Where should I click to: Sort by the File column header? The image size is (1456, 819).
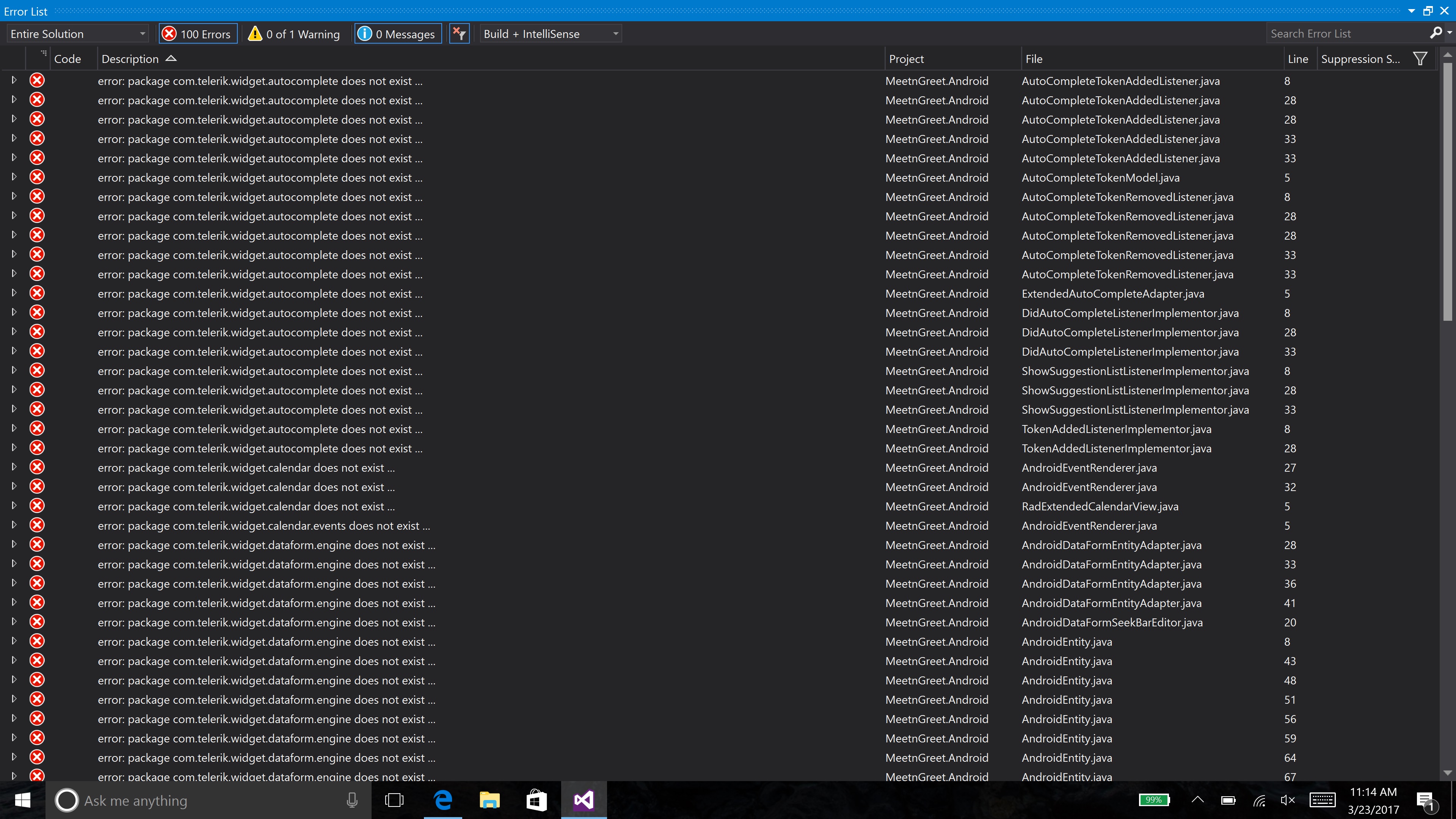(x=1034, y=59)
